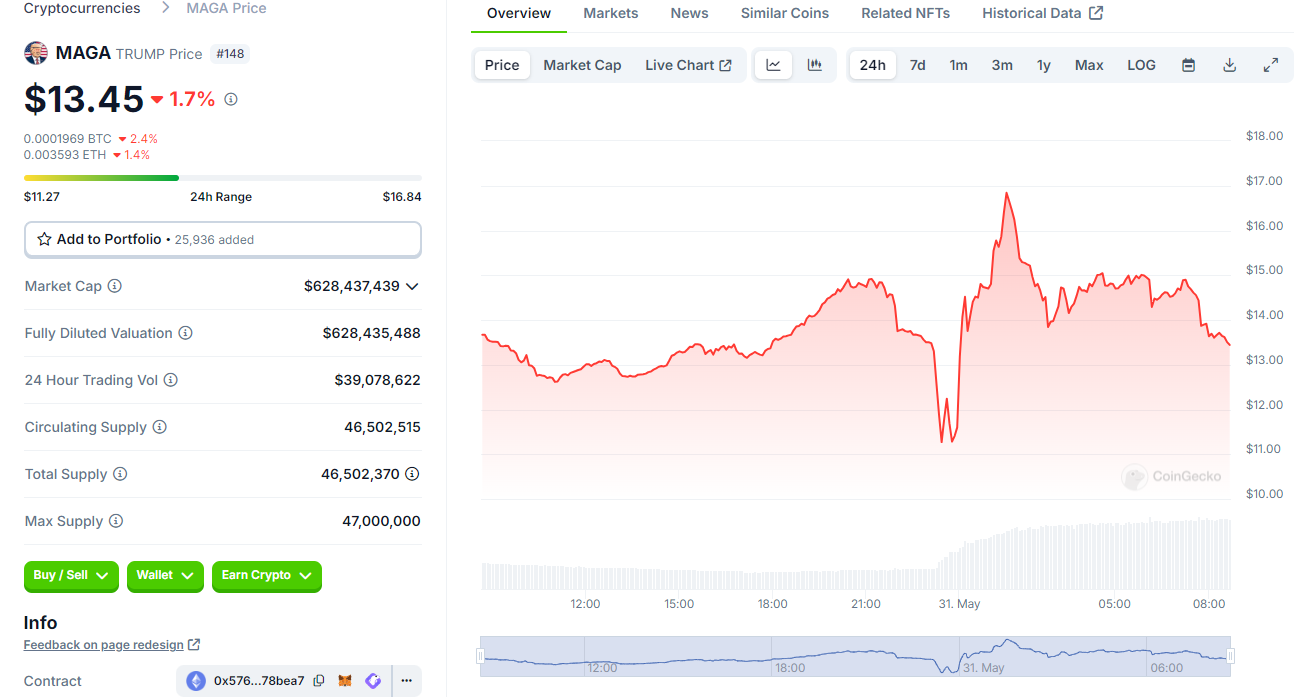Expand Market Cap value chevron
The height and width of the screenshot is (697, 1306).
pos(412,286)
